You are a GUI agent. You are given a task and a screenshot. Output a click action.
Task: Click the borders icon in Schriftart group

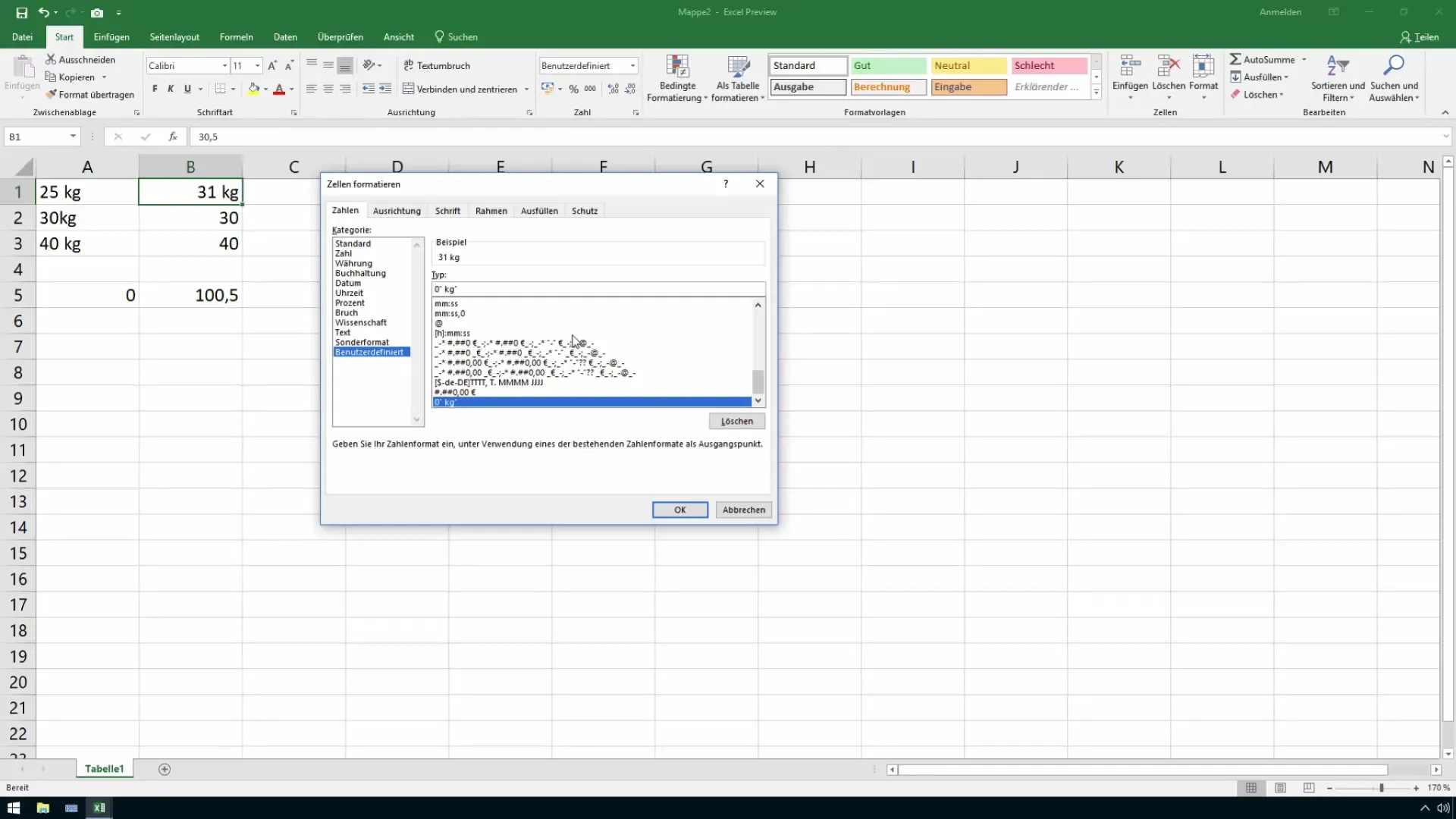pyautogui.click(x=220, y=89)
